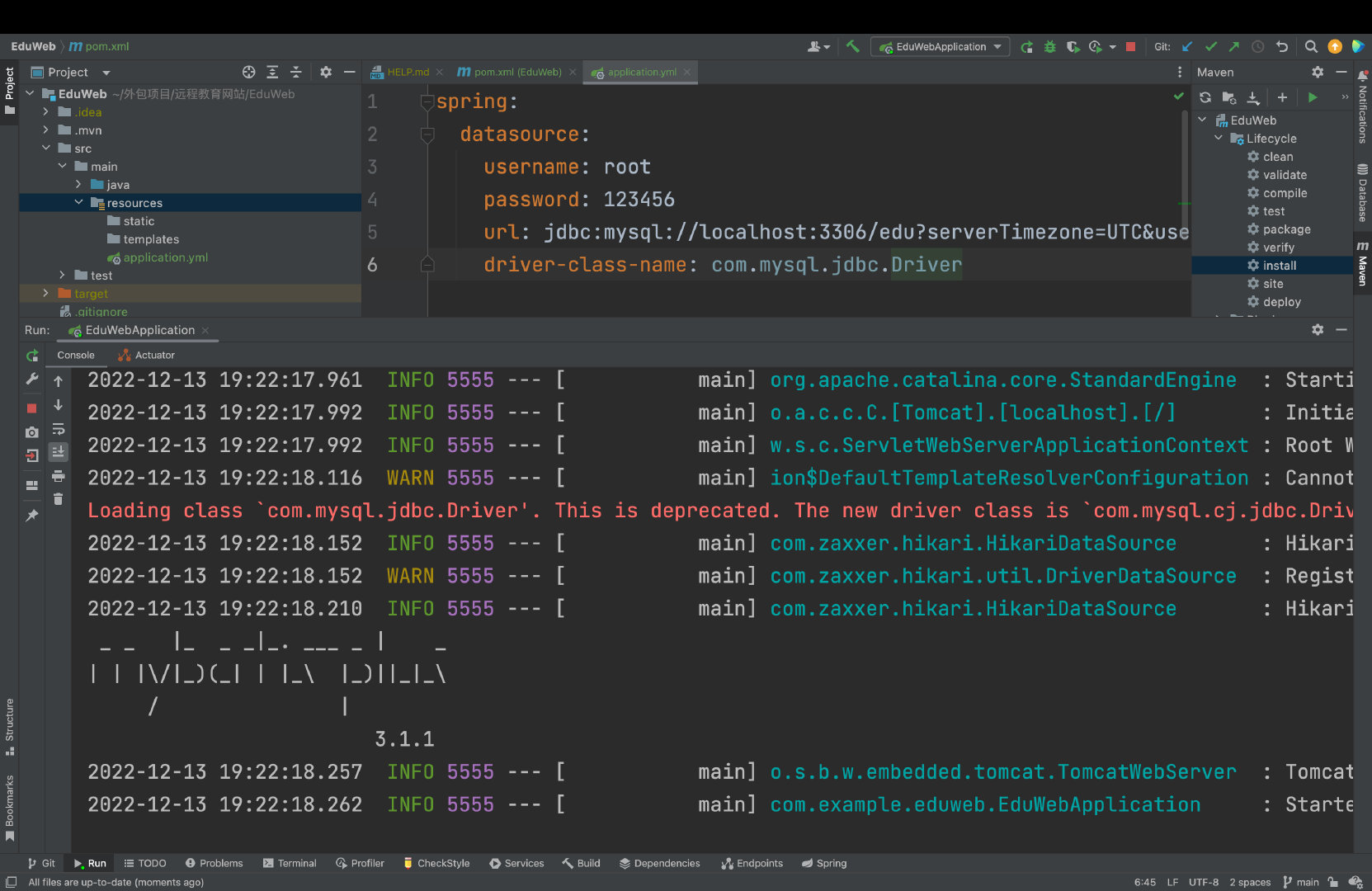Add Maven project with plus icon
Image resolution: width=1372 pixels, height=891 pixels.
pyautogui.click(x=1282, y=97)
